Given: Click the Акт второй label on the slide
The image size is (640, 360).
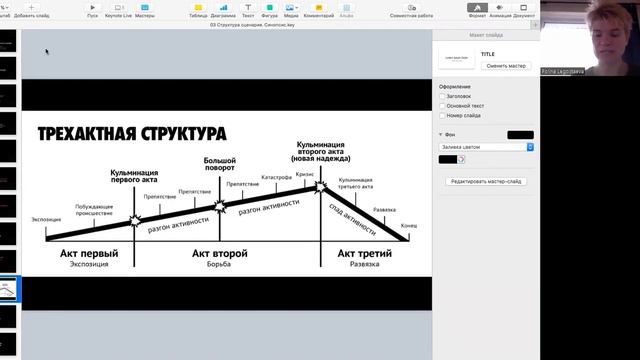Looking at the screenshot, I should (220, 253).
